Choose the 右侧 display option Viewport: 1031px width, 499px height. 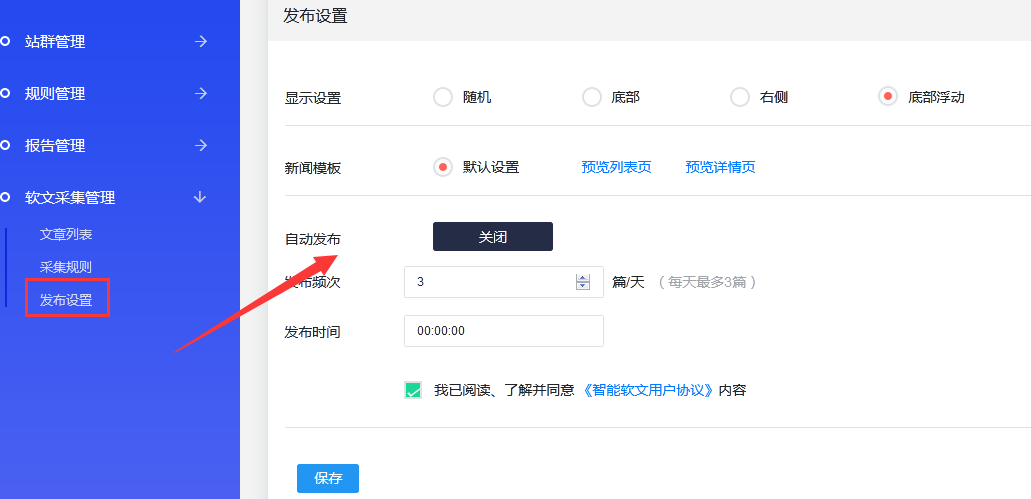[x=740, y=97]
